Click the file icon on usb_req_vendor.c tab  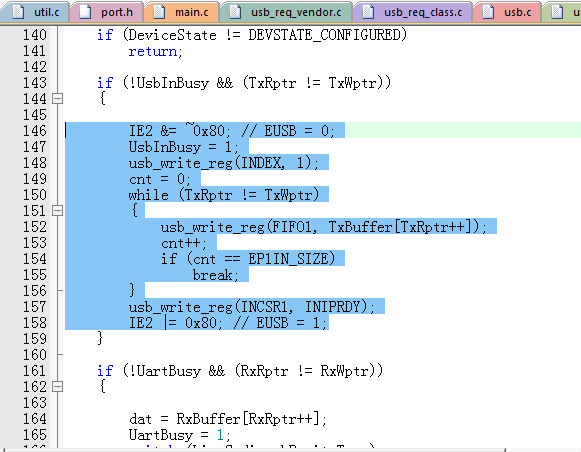coord(235,12)
